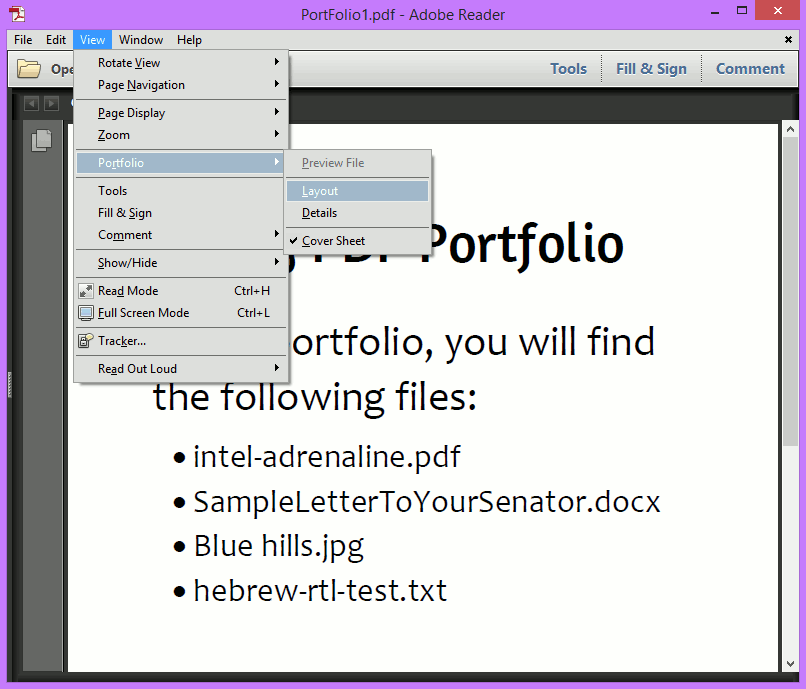Image resolution: width=806 pixels, height=689 pixels.
Task: Select Portfolio in the View menu
Action: point(181,162)
